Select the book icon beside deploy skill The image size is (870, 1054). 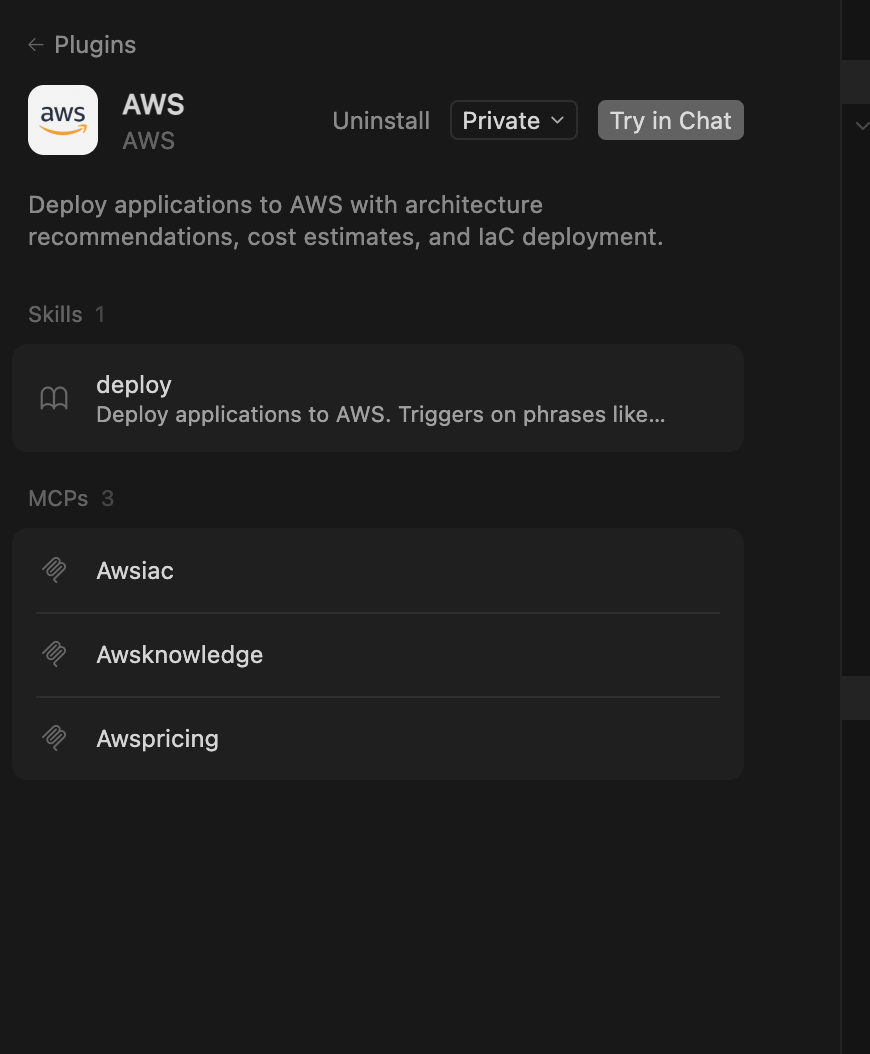(x=54, y=398)
